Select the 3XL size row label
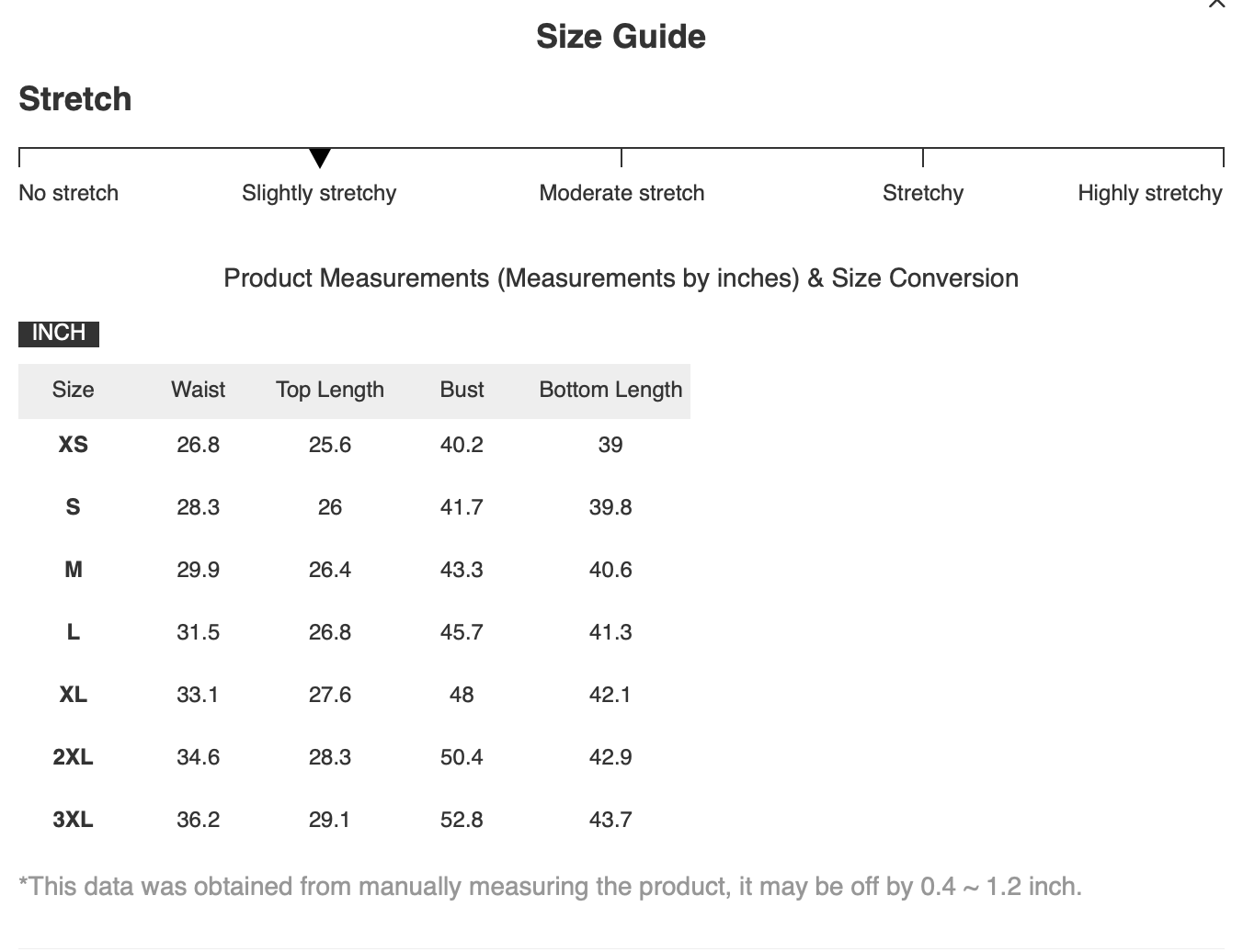This screenshot has width=1243, height=952. (x=74, y=820)
